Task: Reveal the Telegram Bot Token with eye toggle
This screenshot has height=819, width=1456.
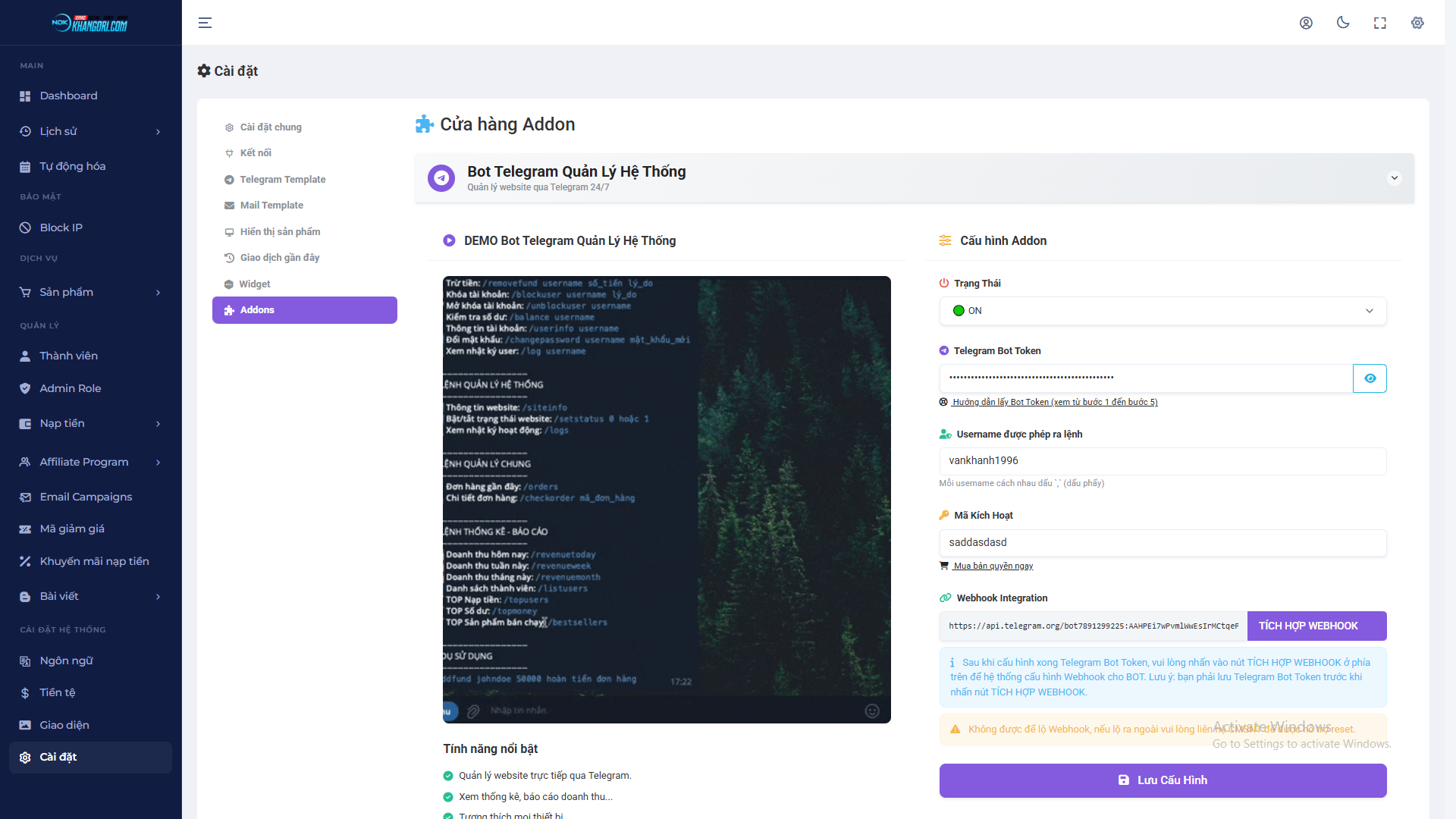Action: (1370, 378)
